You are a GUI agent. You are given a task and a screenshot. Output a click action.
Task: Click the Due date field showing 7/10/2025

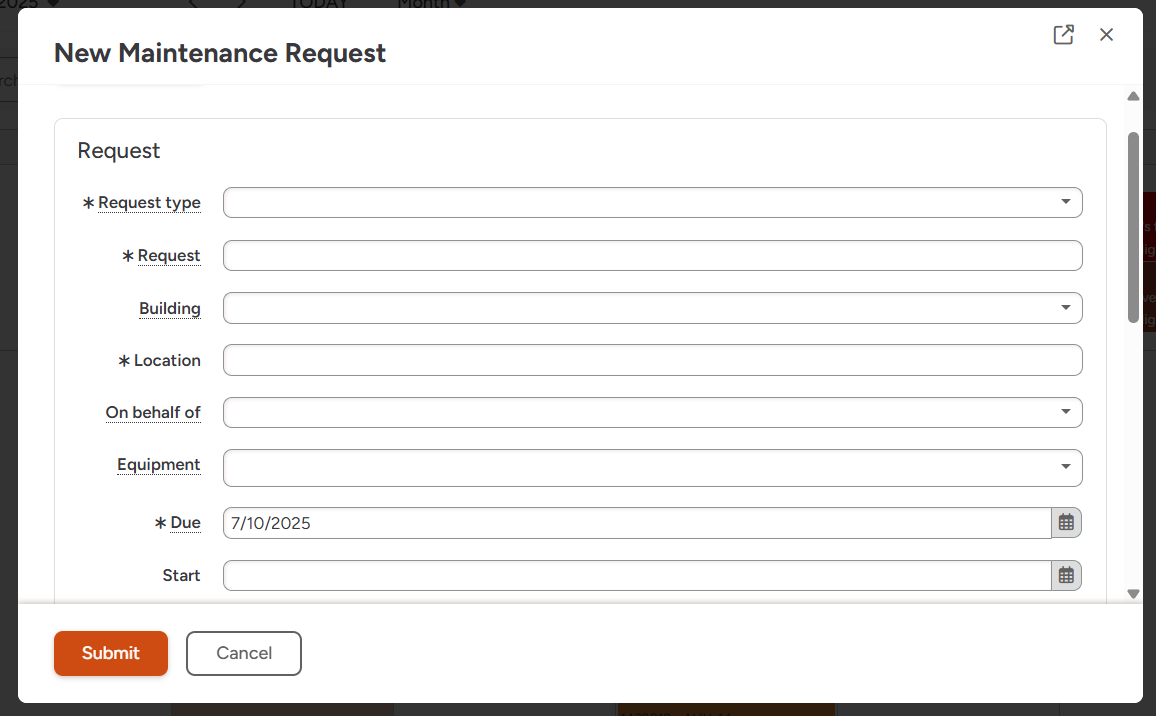637,523
